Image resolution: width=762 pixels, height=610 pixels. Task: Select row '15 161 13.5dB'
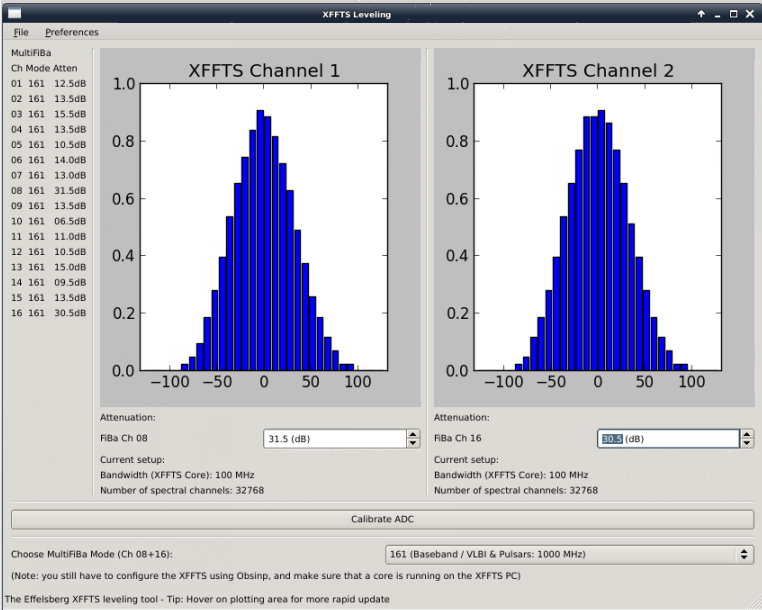[49, 298]
